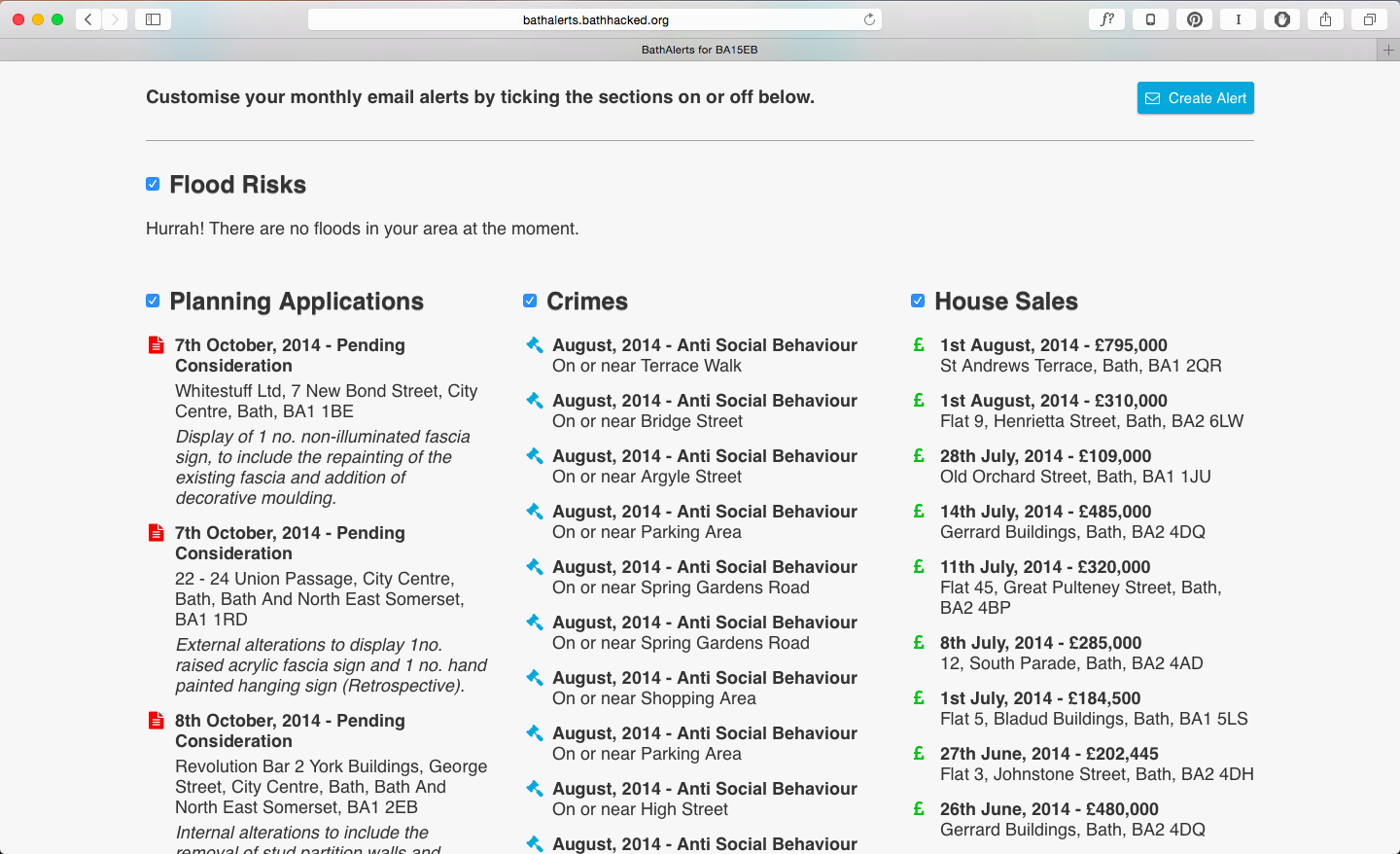Select the BathAlerts for BA15EB tab
The image size is (1400, 854).
click(x=699, y=50)
